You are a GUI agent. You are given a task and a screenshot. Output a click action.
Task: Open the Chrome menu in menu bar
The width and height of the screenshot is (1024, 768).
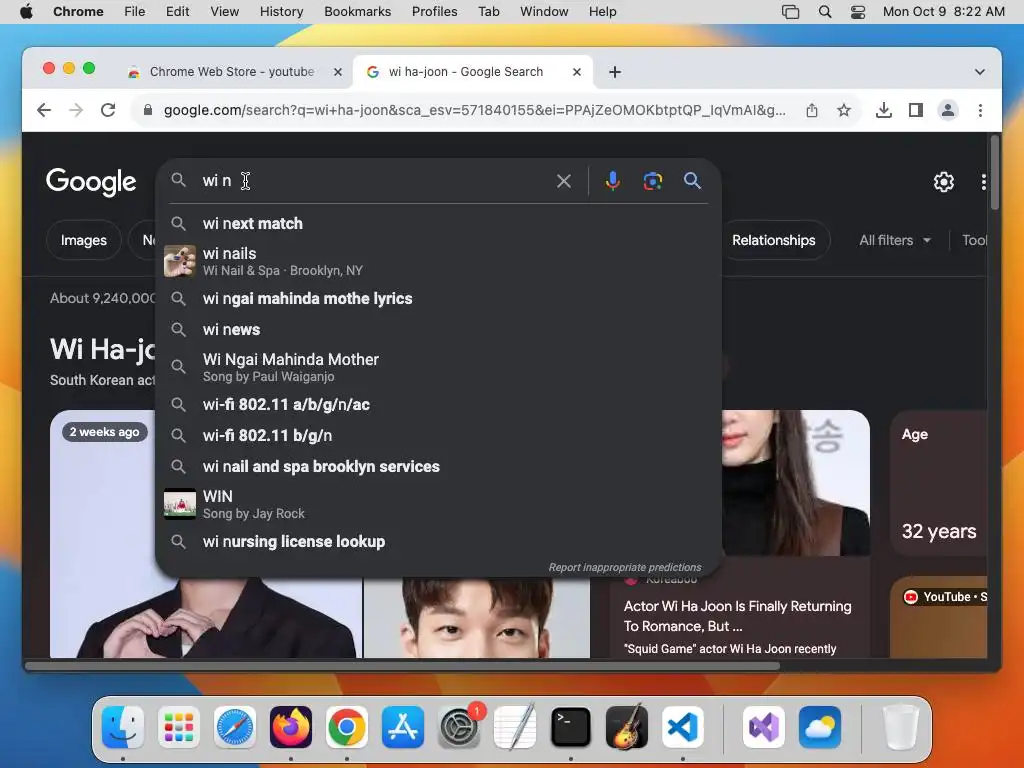tap(78, 11)
